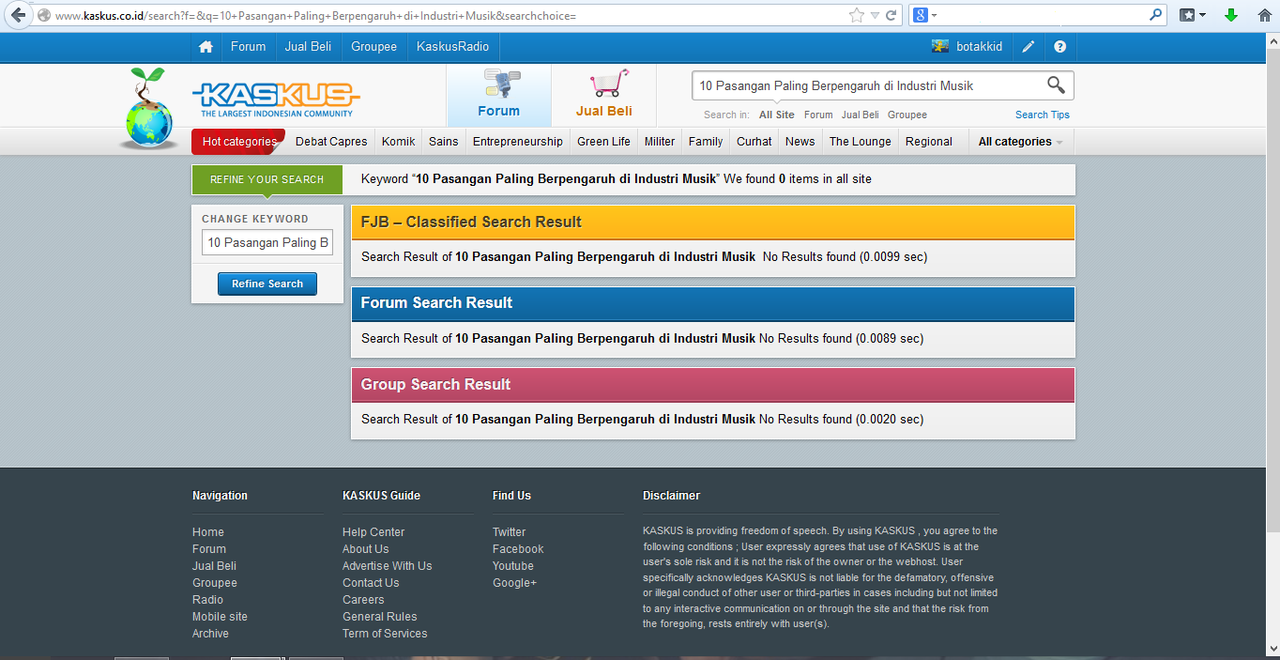Viewport: 1280px width, 660px height.
Task: Open Jual Beli in the blue top bar
Action: (309, 47)
